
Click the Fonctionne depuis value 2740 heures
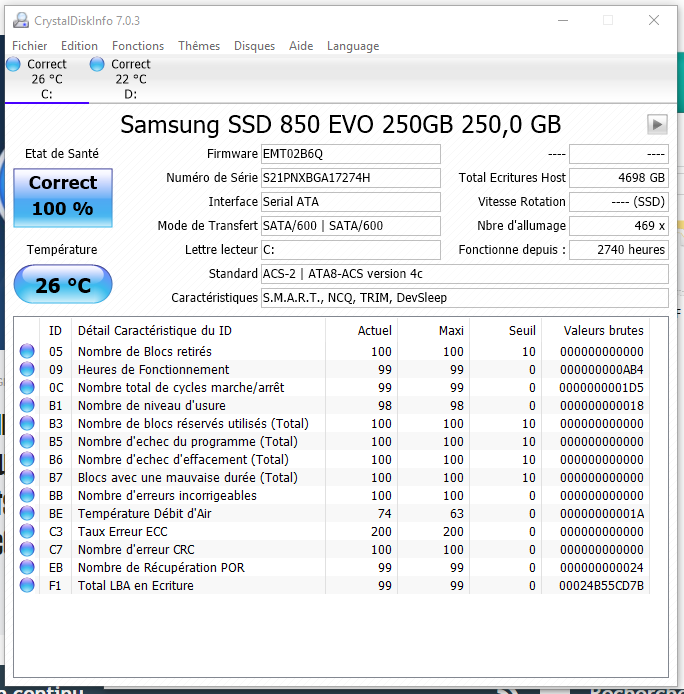[619, 250]
